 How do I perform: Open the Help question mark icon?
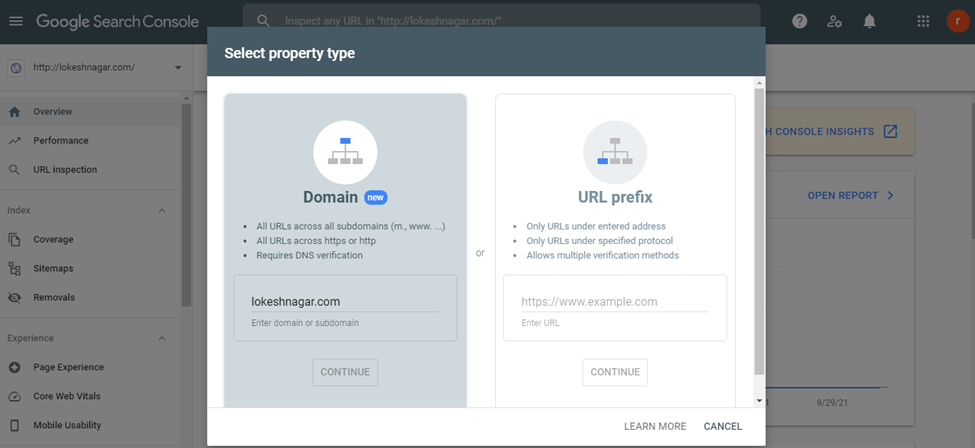800,21
